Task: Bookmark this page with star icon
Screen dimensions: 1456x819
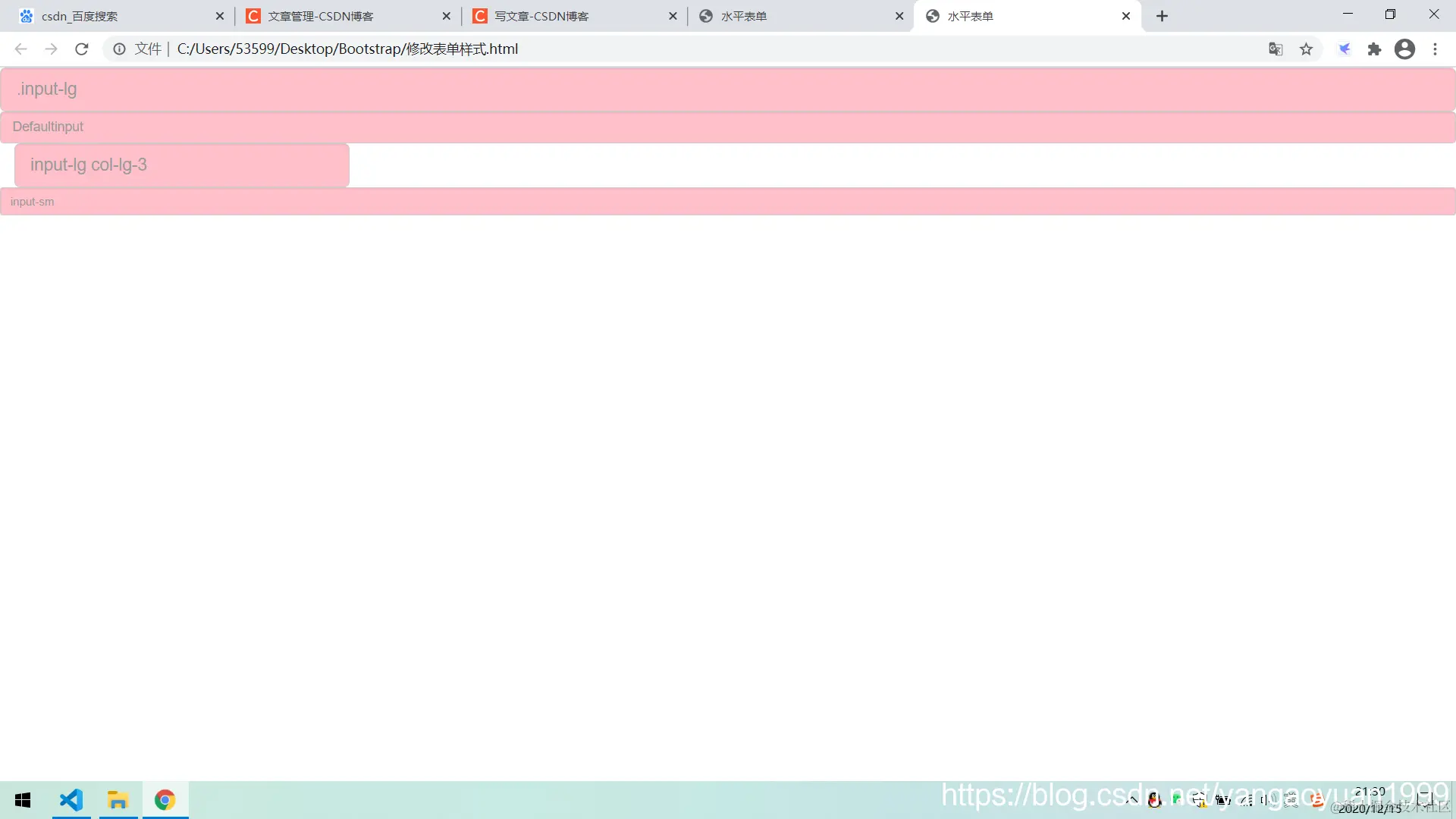Action: [x=1306, y=49]
